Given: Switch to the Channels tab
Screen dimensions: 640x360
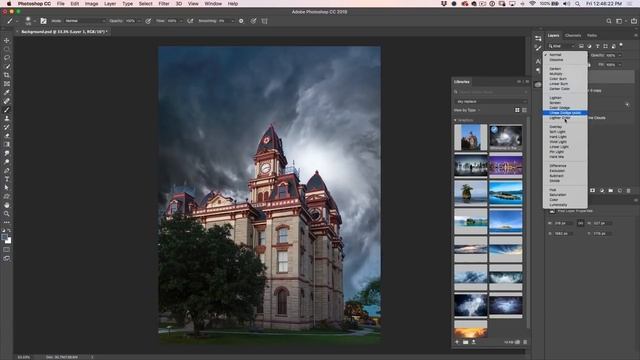Looking at the screenshot, I should 573,36.
